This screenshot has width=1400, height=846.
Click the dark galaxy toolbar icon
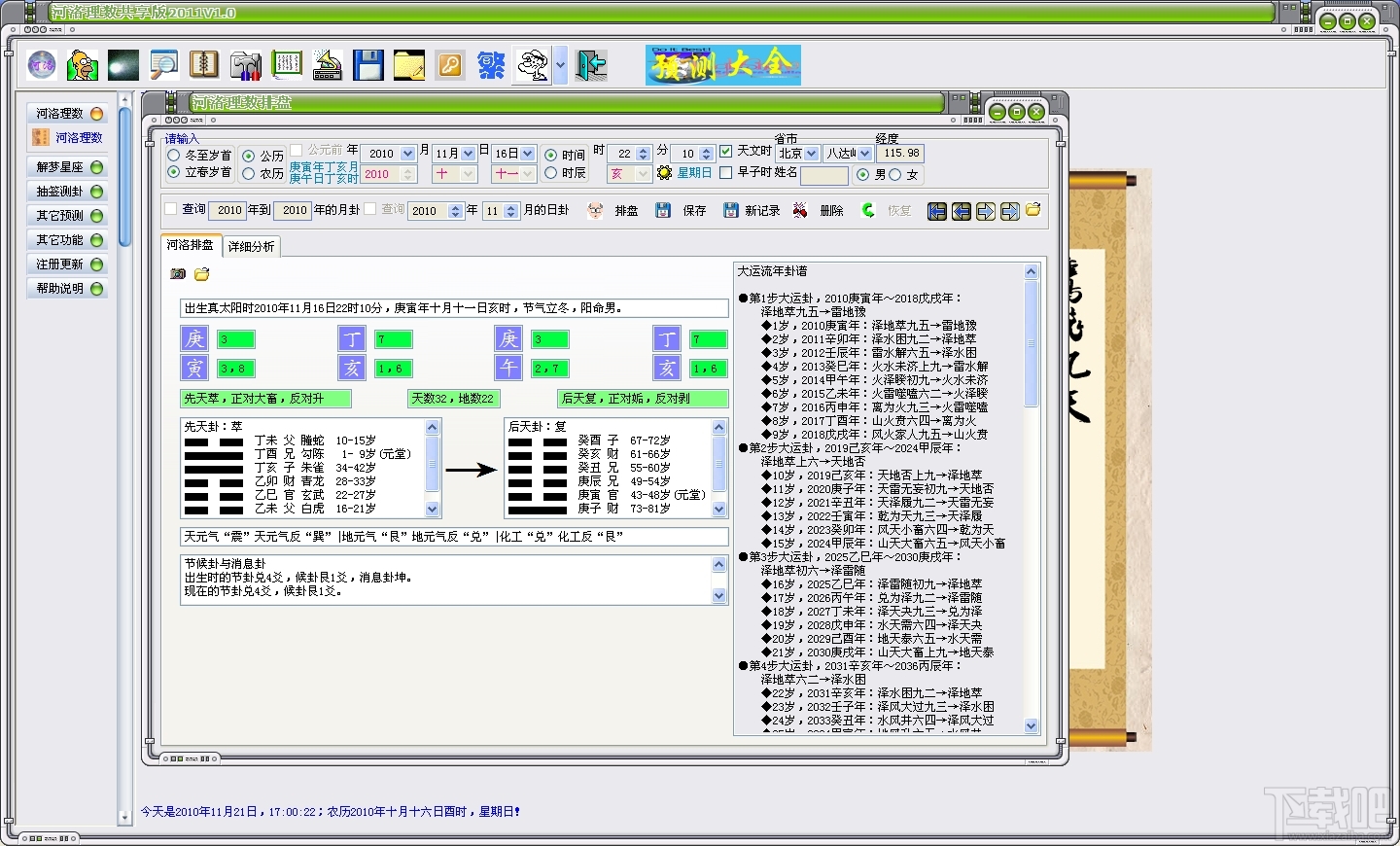123,65
